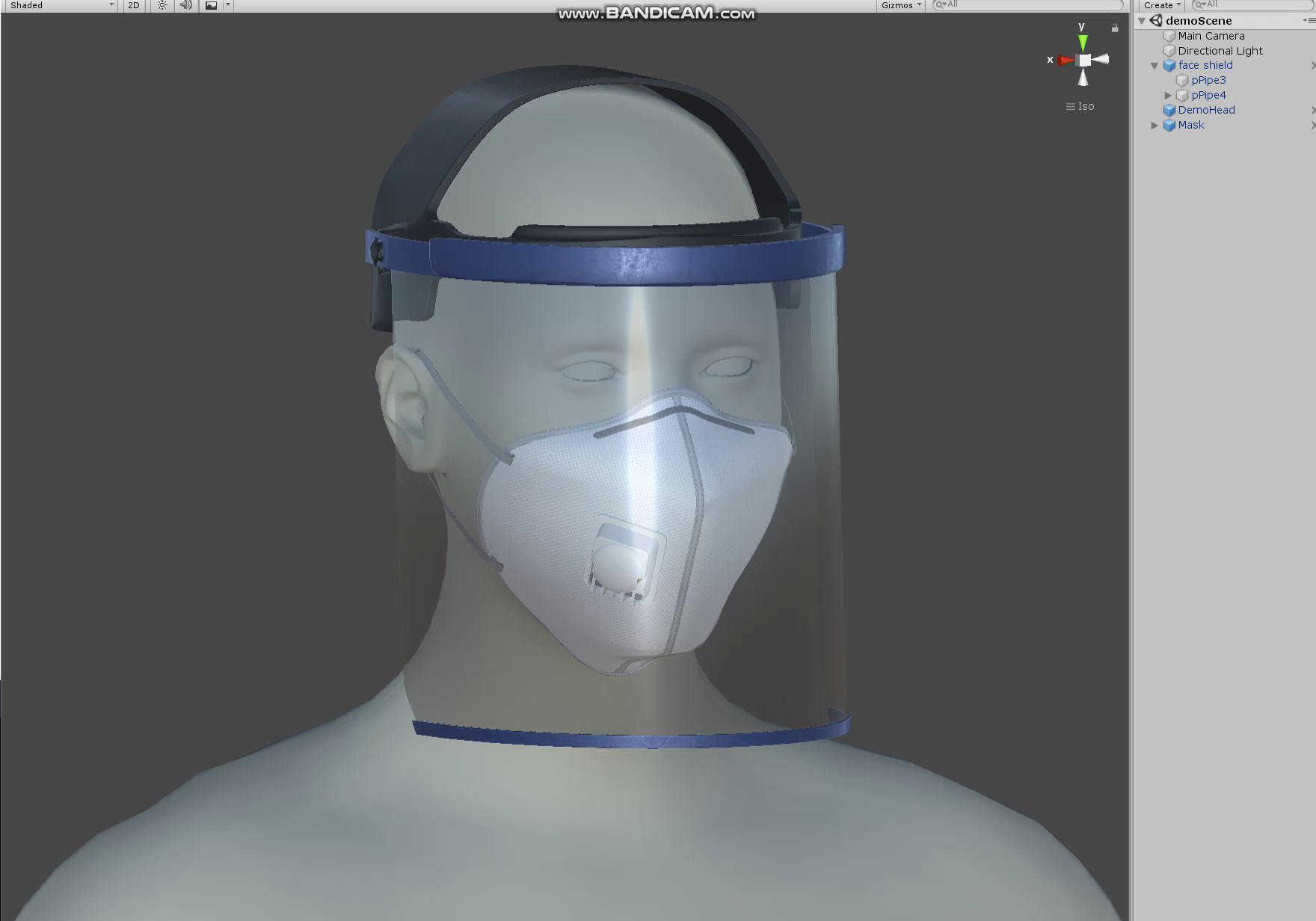The image size is (1316, 921).
Task: Toggle the 2D view mode button
Action: coord(134,5)
